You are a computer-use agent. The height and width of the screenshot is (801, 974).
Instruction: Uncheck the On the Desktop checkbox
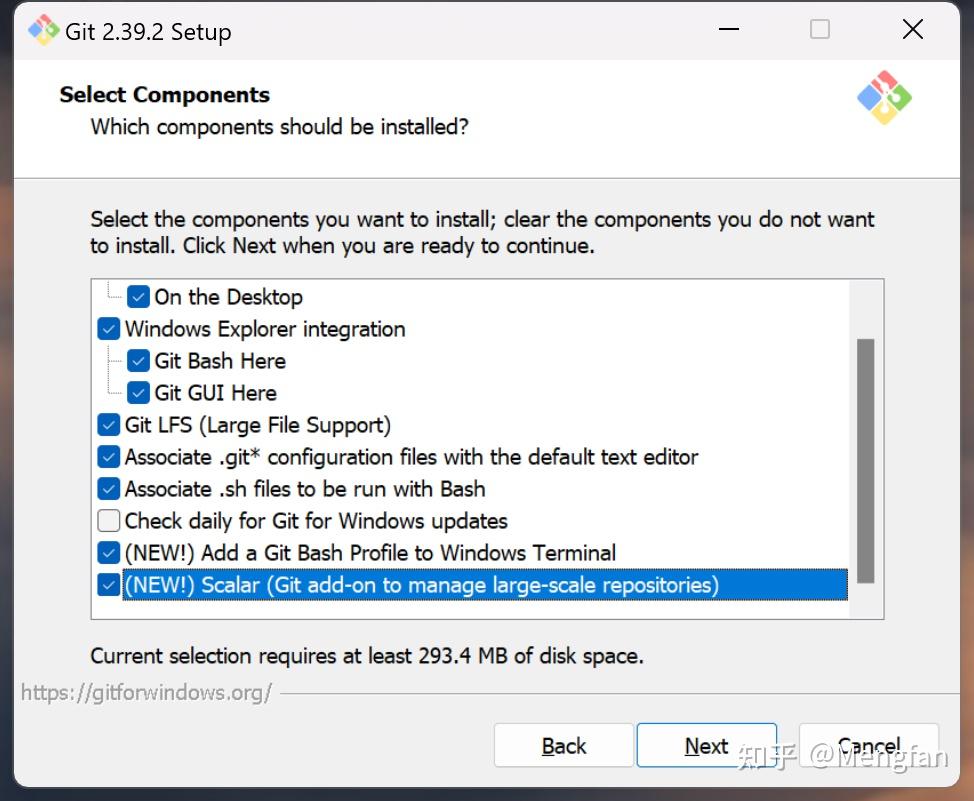point(139,297)
